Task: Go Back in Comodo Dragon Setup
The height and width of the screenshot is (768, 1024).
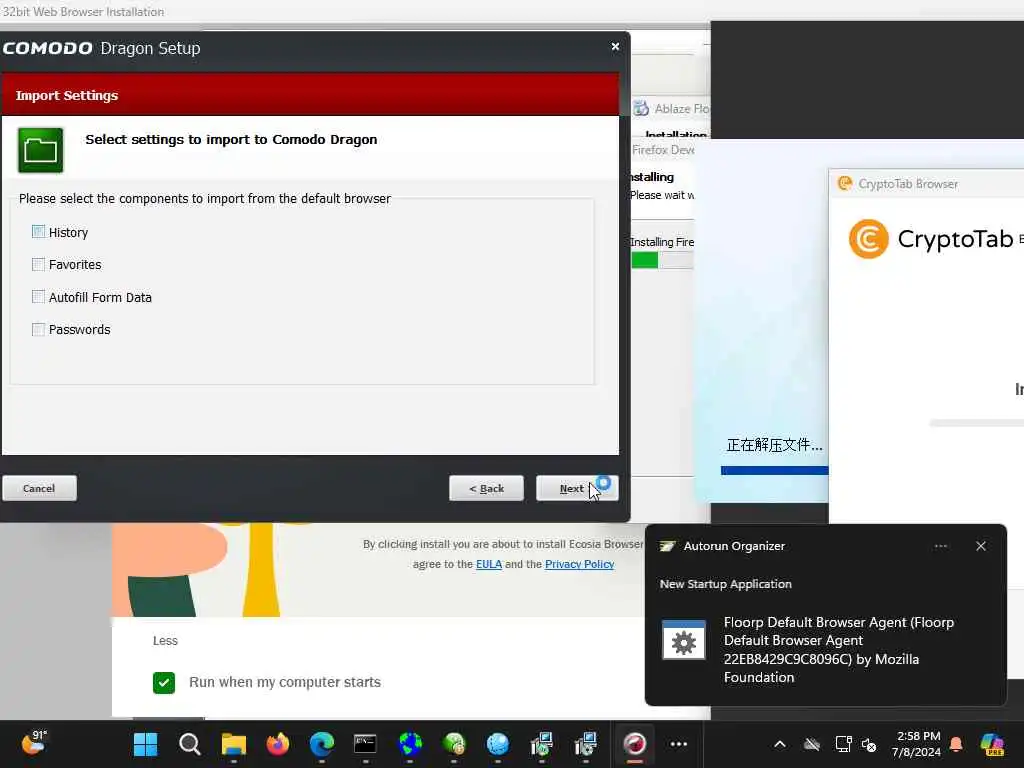Action: pos(486,488)
